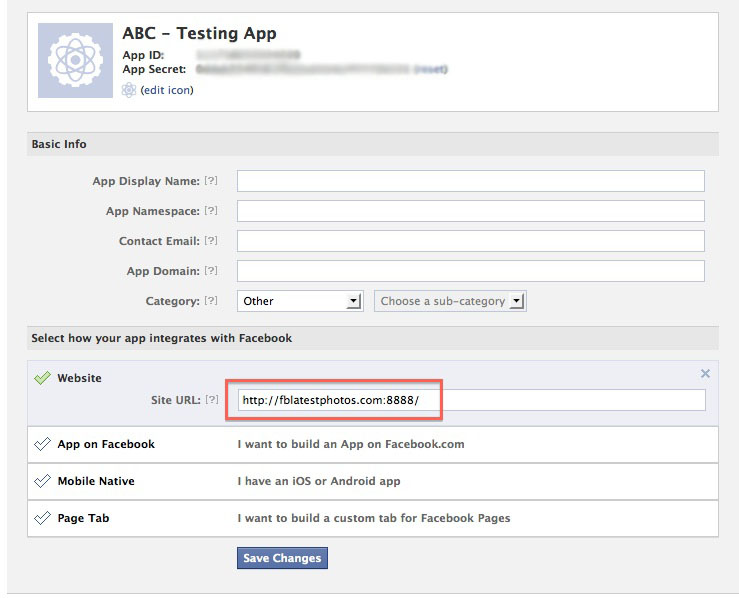The image size is (739, 598).
Task: Remove the Website section with the X
Action: coord(705,374)
